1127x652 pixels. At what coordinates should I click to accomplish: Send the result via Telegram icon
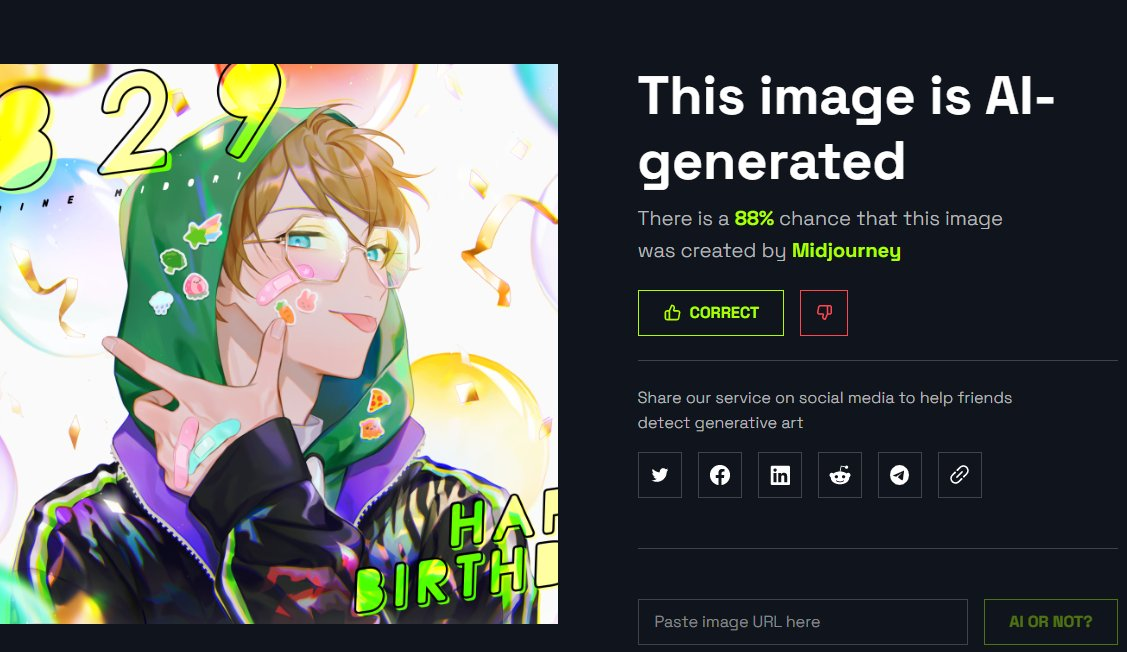[x=900, y=475]
